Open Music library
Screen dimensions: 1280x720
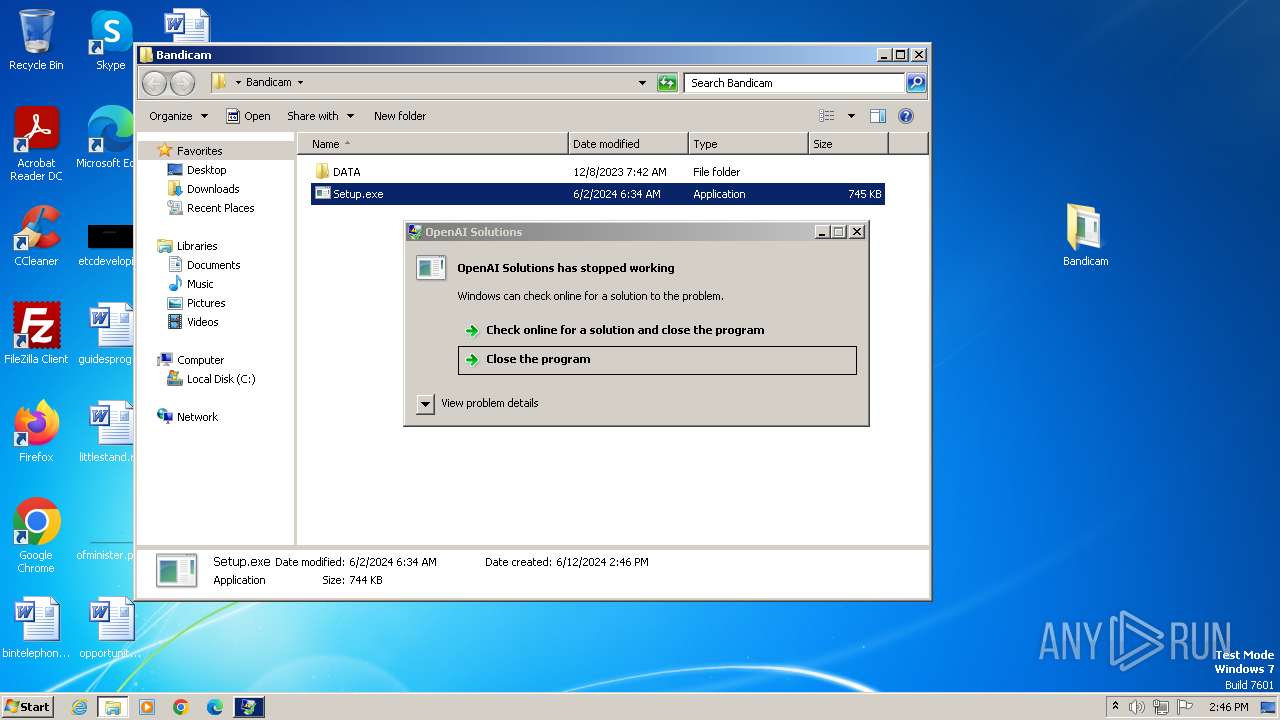(200, 284)
